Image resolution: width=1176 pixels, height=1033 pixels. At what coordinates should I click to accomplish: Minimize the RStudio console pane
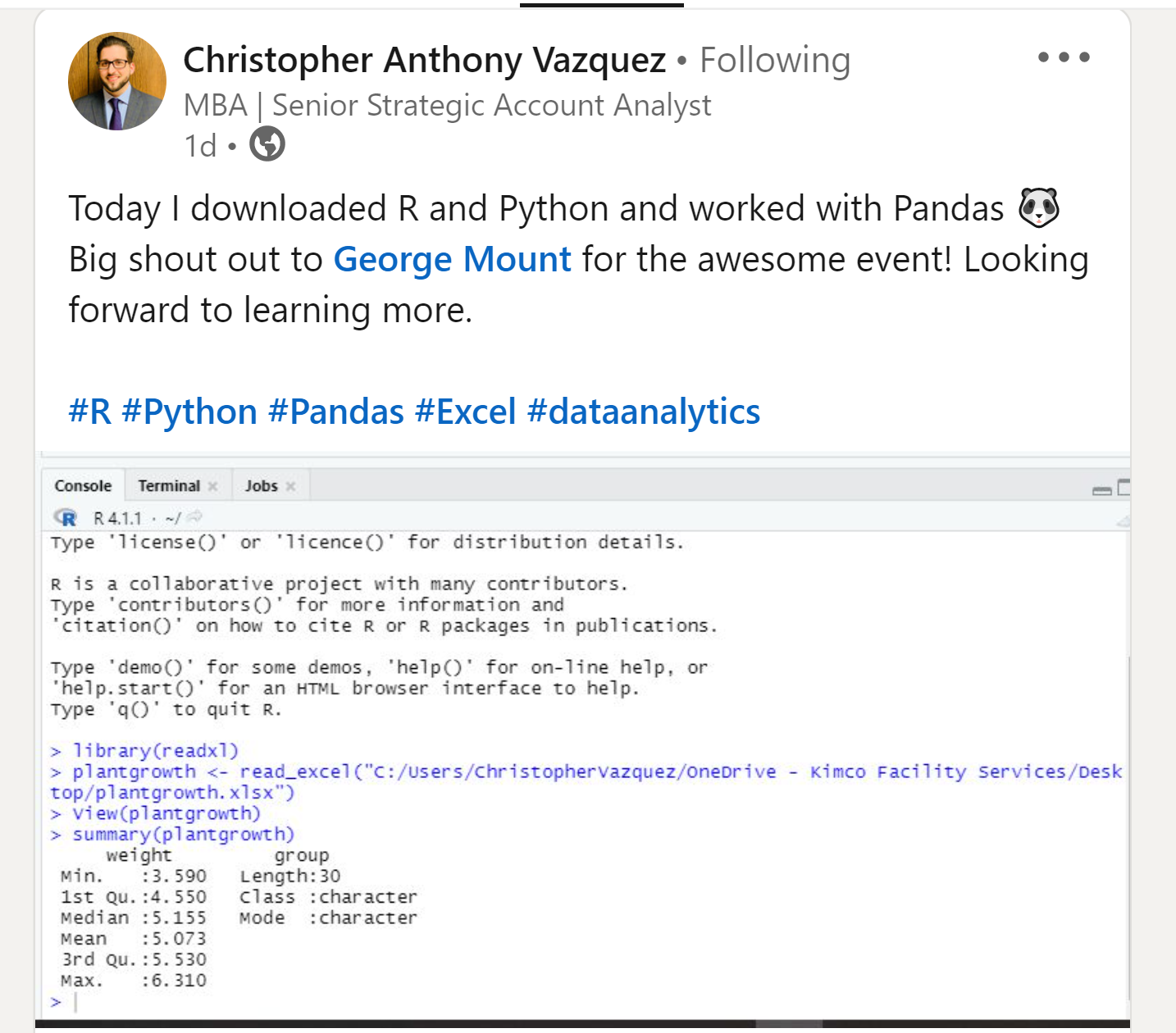1101,489
